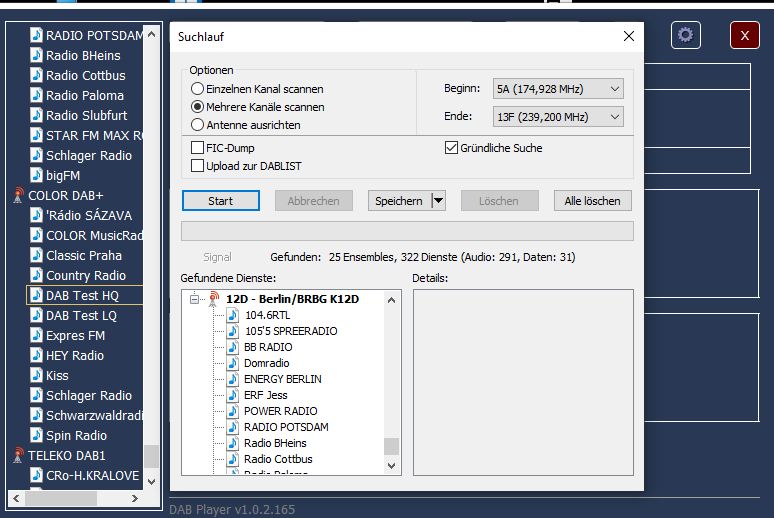Select Mehrere Kanäle scannen radio option
This screenshot has width=774, height=518.
coord(197,107)
